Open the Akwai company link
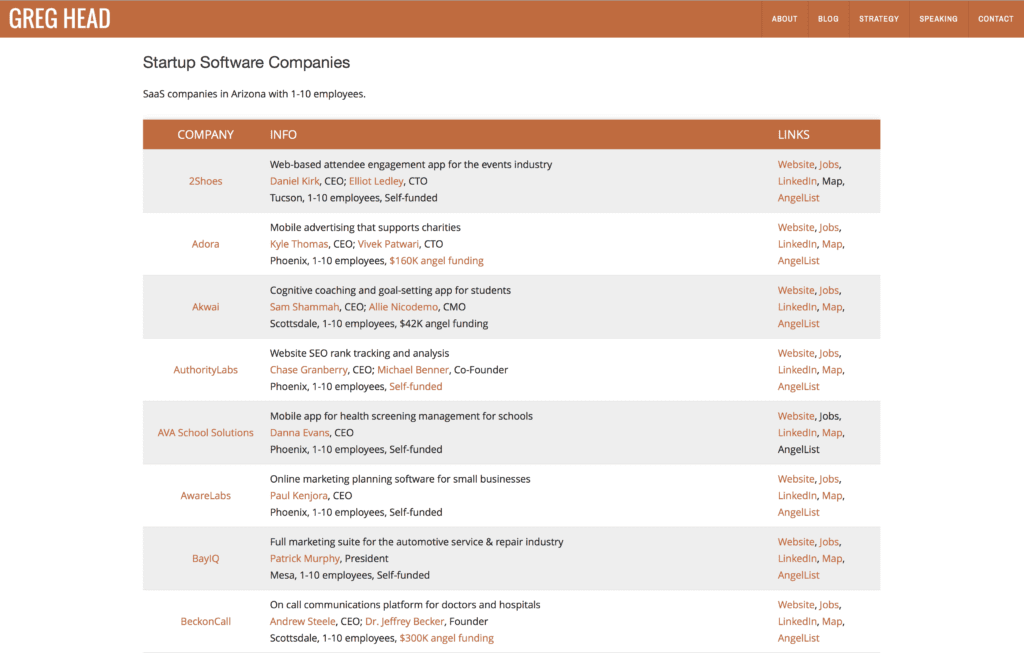Viewport: 1024px width, 653px height. (206, 306)
